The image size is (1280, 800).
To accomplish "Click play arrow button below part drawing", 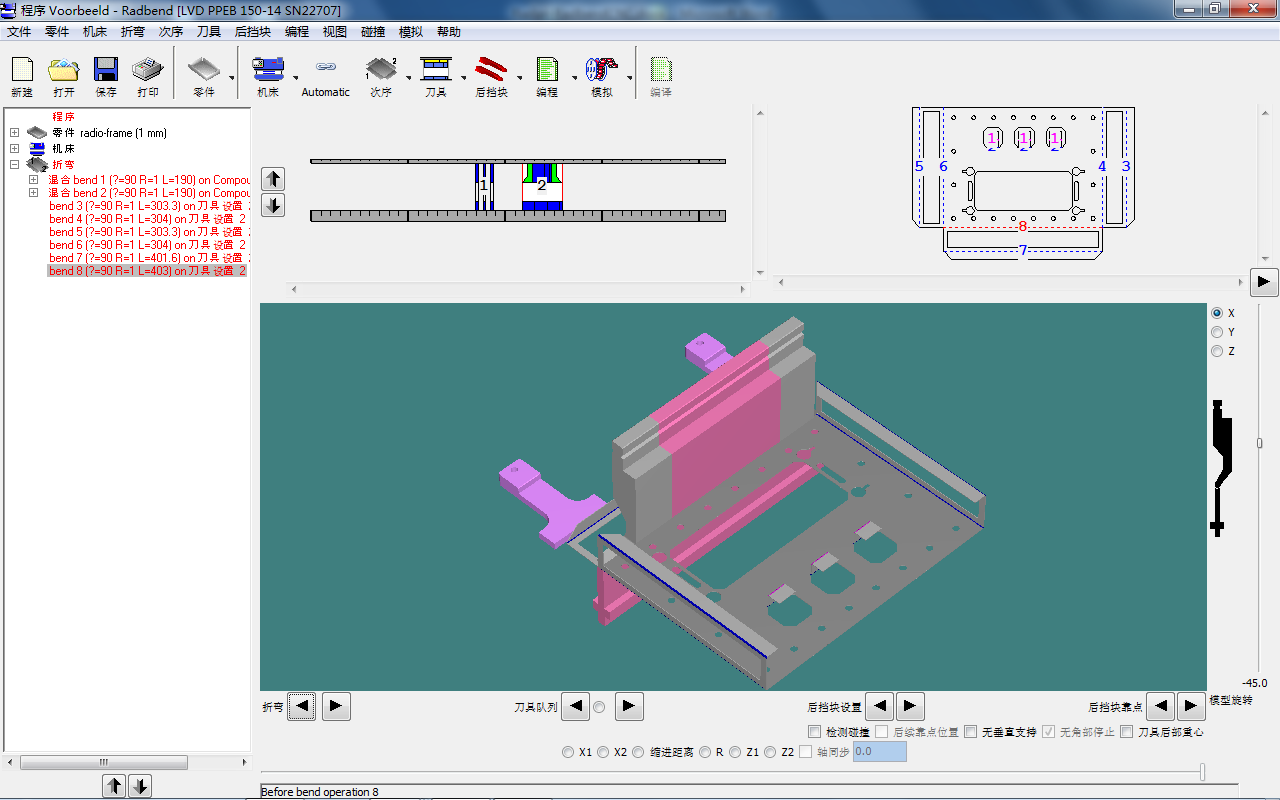I will click(x=1264, y=282).
